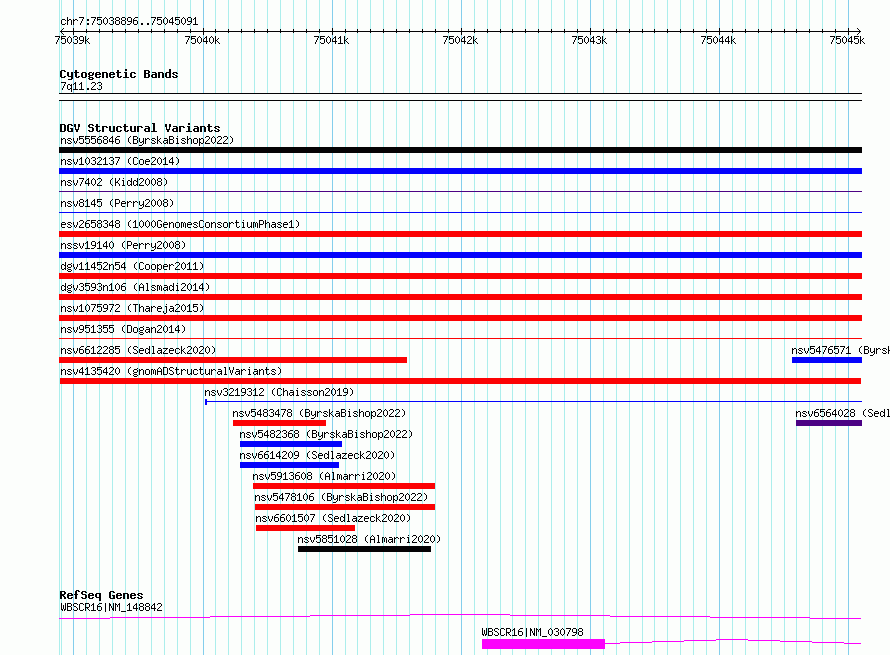Click the red esv2658348 variant bar
Viewport: 890px width, 655px height.
tap(460, 234)
